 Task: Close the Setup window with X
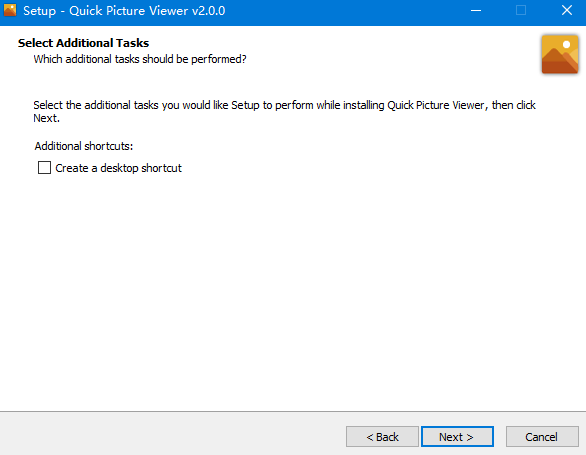[567, 10]
